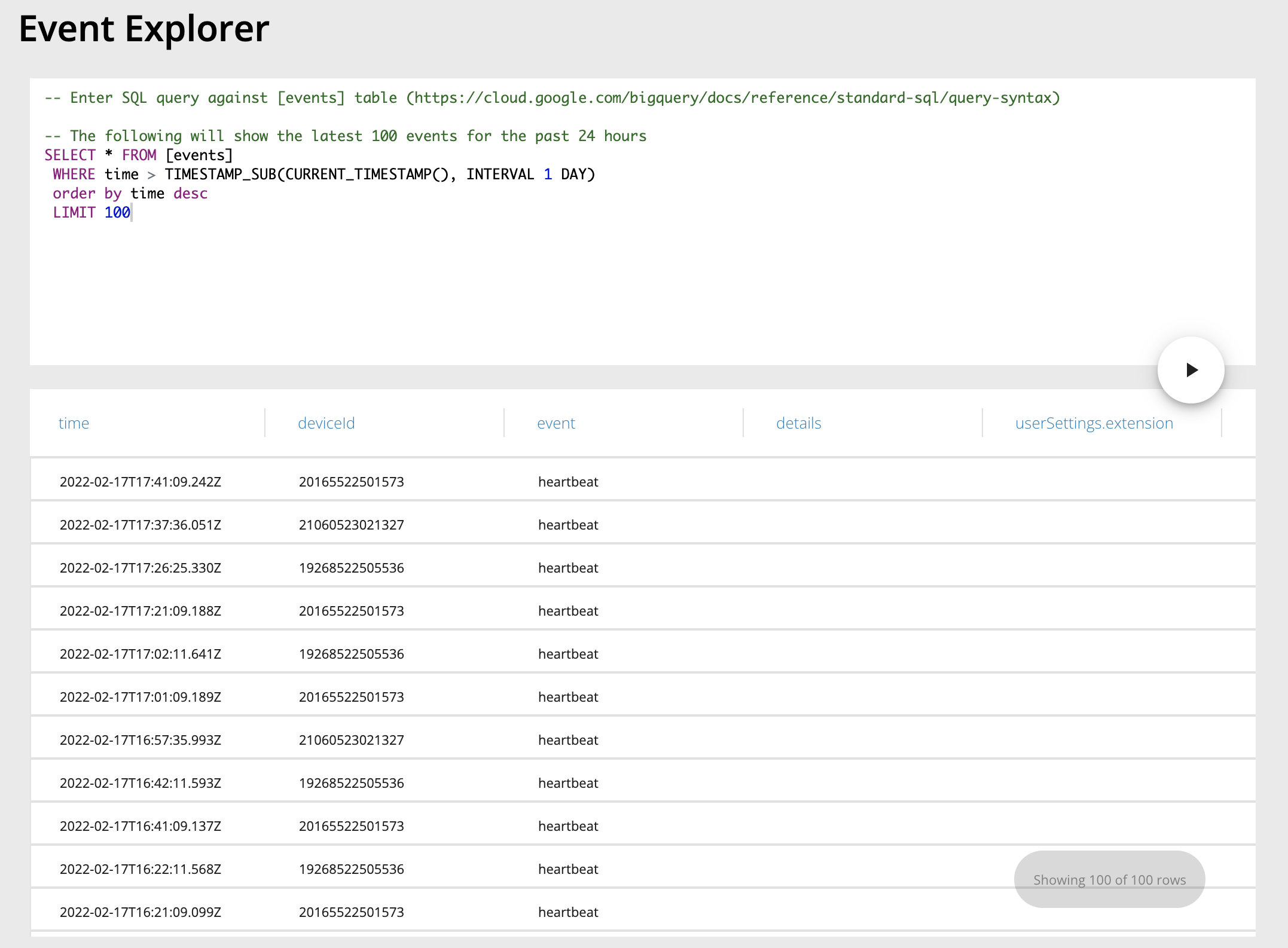Click deviceId in the 16:22:11.568Z row
The width and height of the screenshot is (1288, 948).
(352, 869)
